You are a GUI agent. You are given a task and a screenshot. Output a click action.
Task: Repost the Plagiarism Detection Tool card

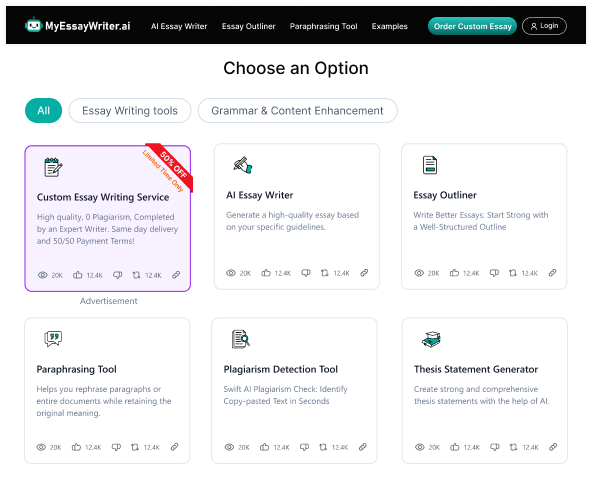(323, 447)
